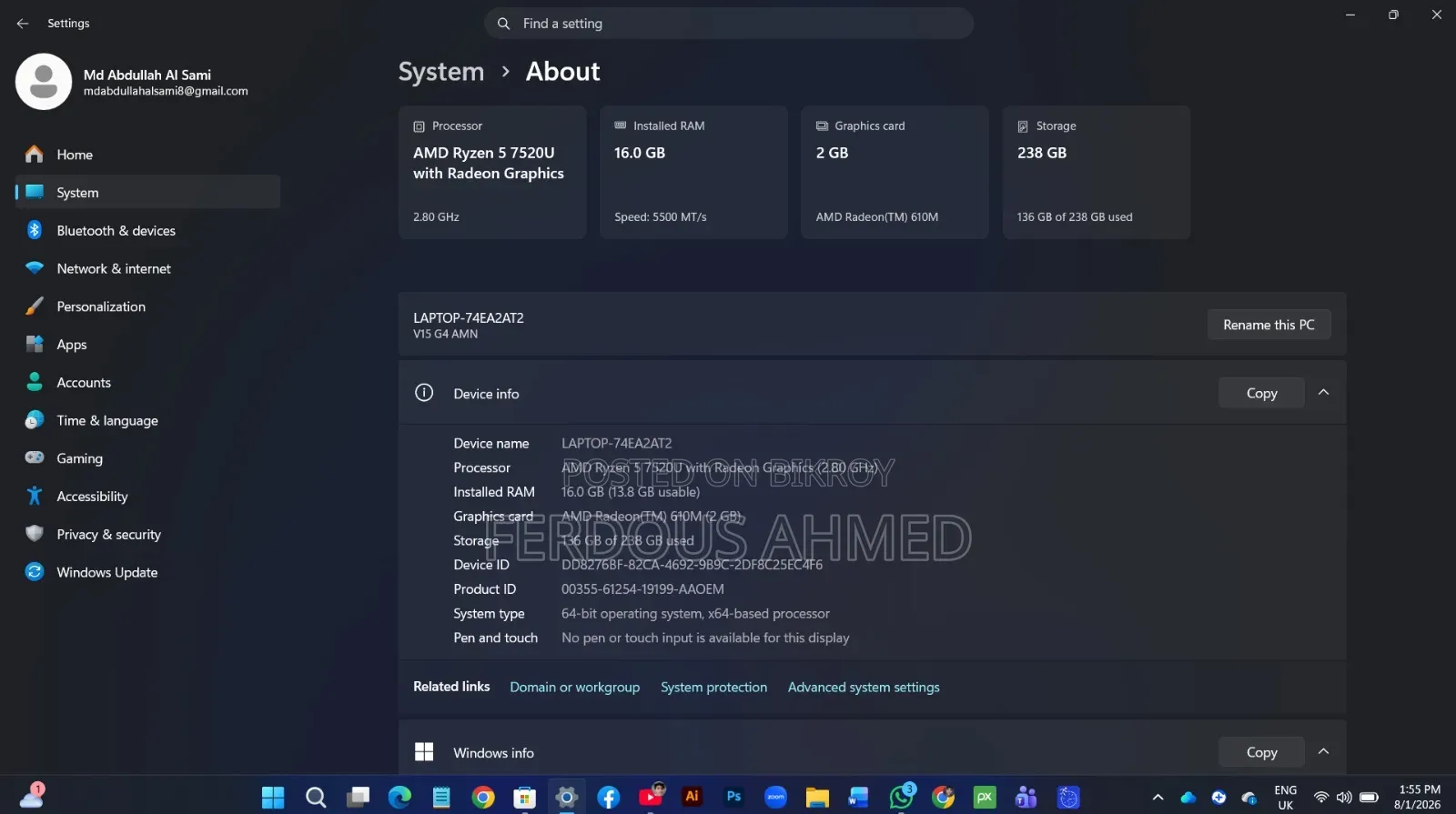
Task: Open the Domain or workgroup link
Action: 574,688
